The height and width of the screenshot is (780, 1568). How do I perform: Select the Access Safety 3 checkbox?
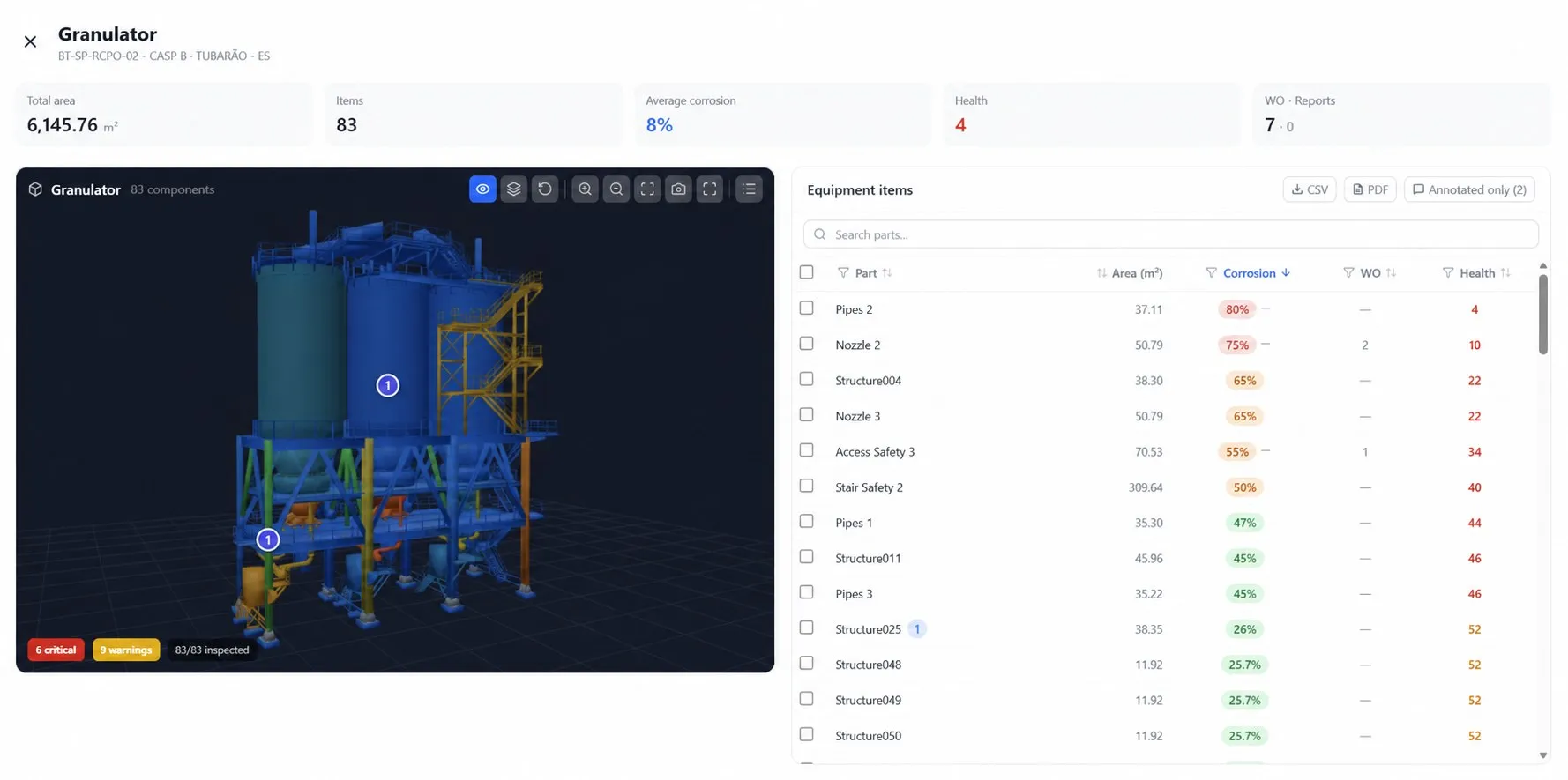click(x=806, y=450)
